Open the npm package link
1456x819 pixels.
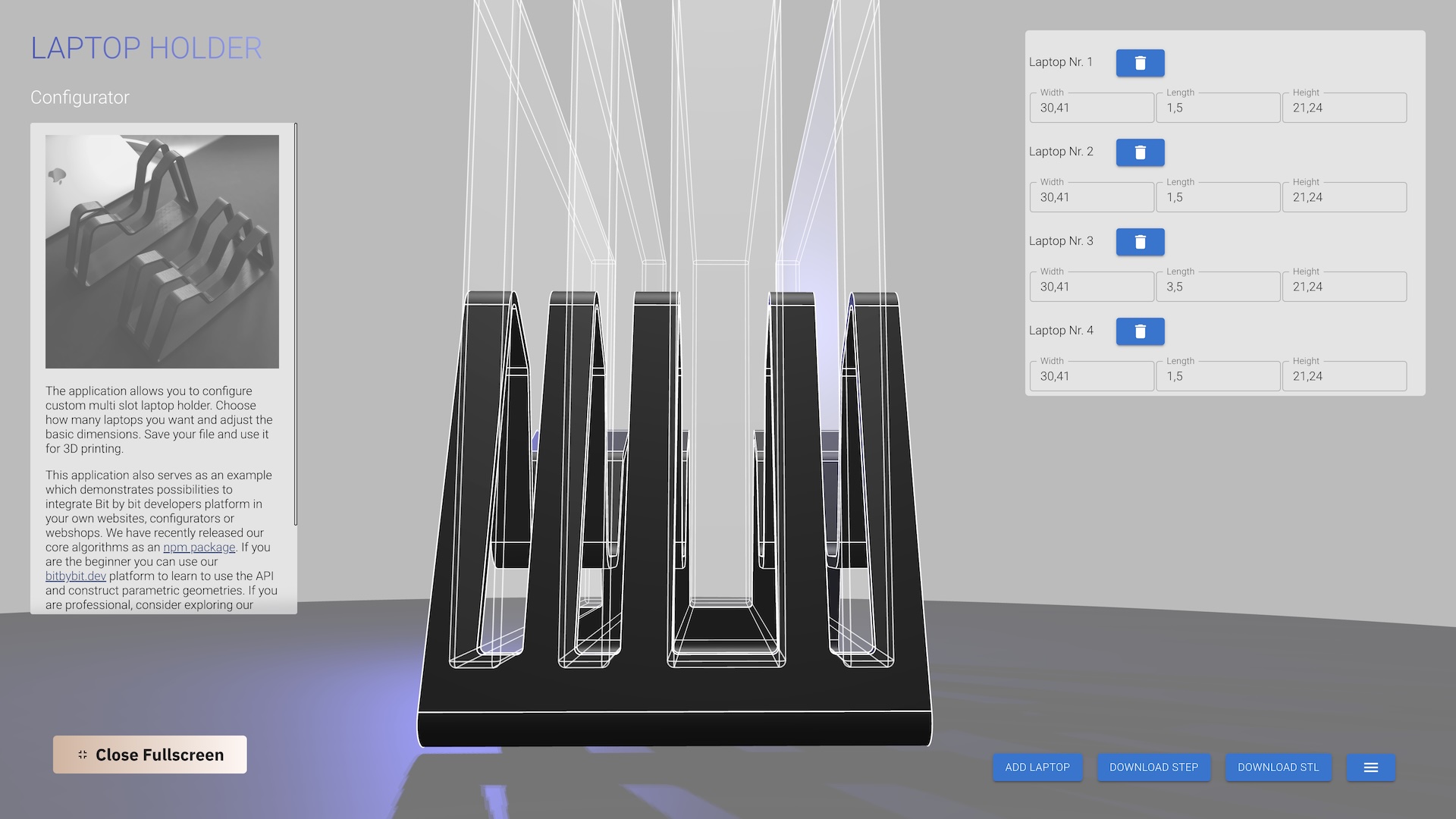pyautogui.click(x=199, y=547)
